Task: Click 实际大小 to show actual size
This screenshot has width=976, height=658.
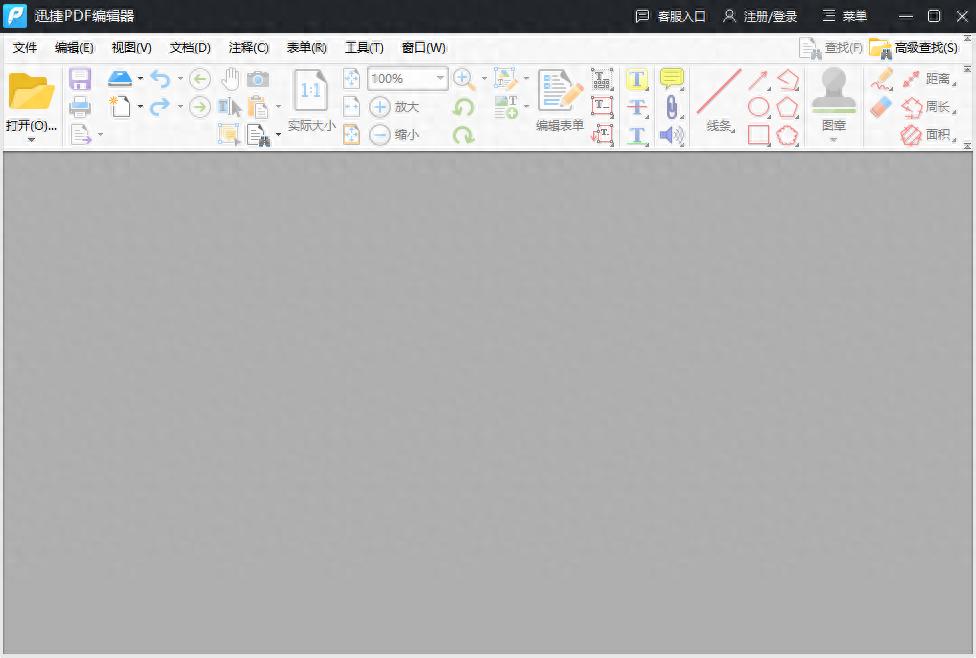Action: (x=310, y=96)
